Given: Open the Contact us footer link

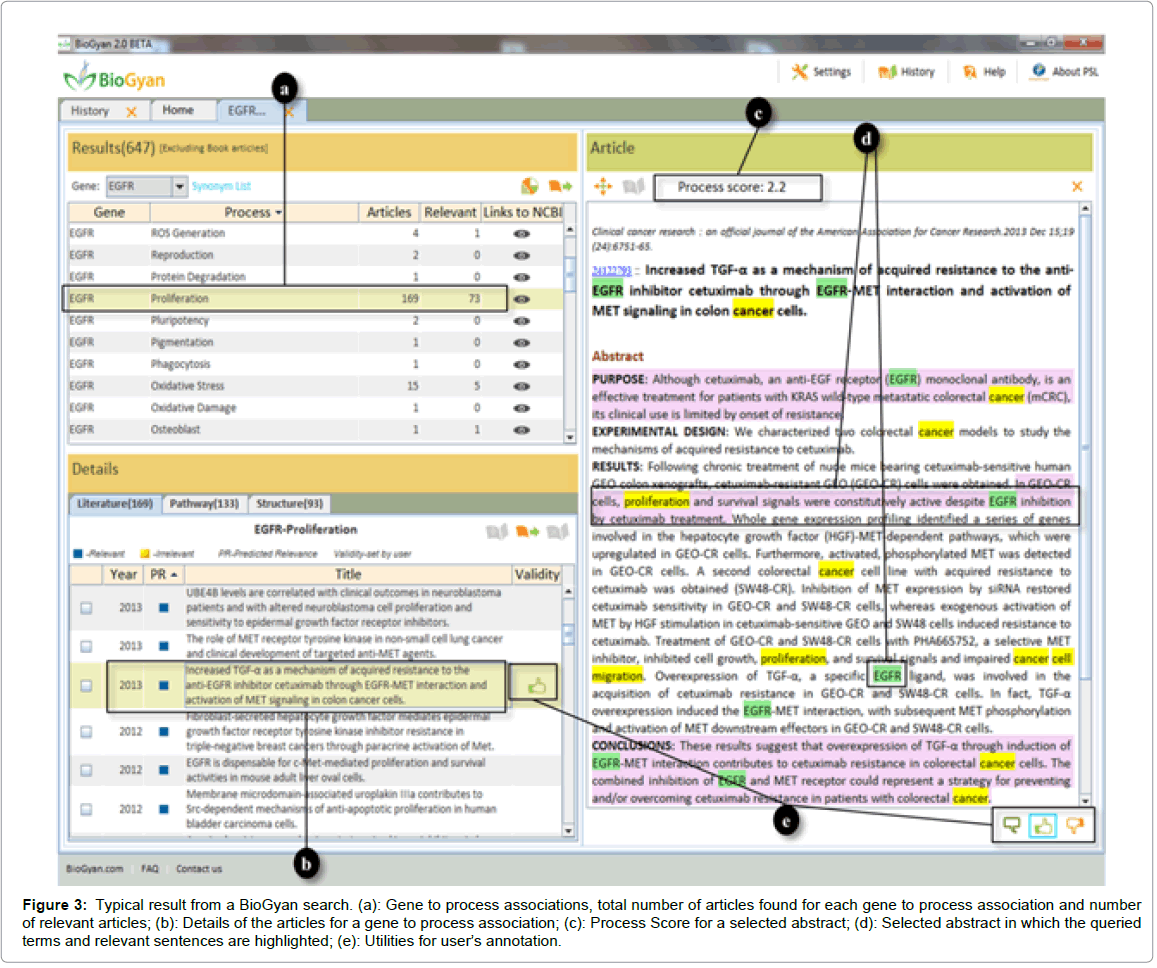Looking at the screenshot, I should (198, 871).
